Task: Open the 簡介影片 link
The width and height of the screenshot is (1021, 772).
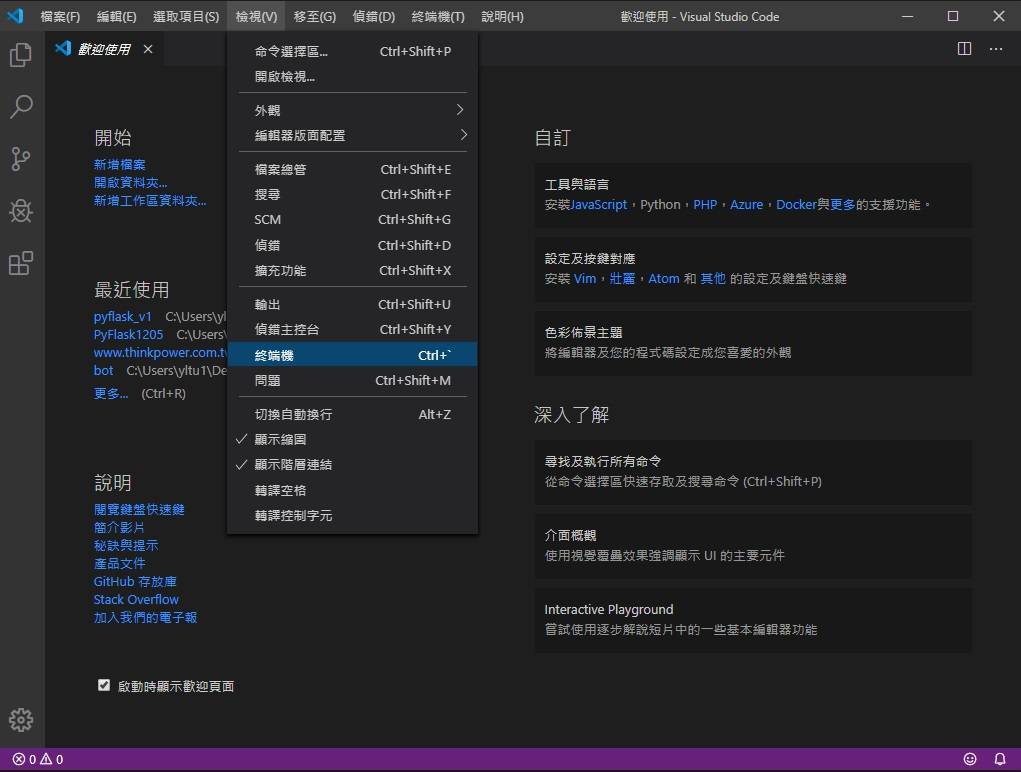Action: (119, 527)
